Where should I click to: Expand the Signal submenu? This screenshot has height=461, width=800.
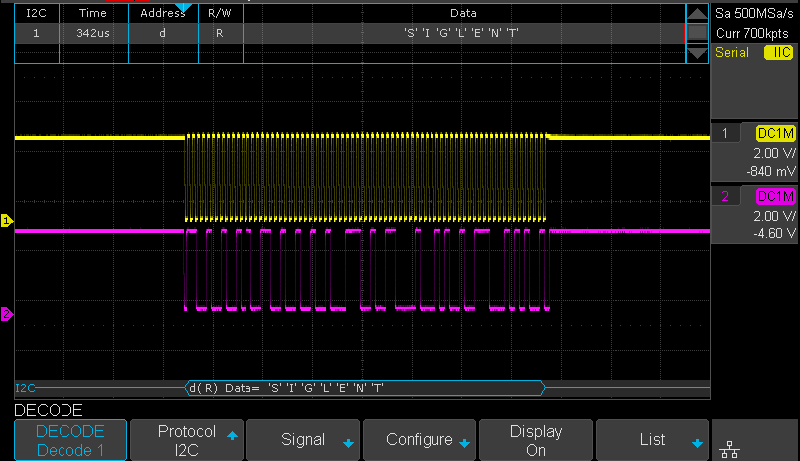[303, 440]
